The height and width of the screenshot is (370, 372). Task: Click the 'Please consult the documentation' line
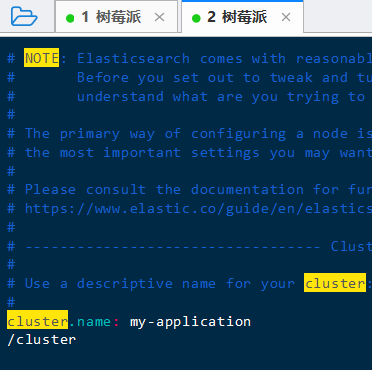[x=189, y=190]
